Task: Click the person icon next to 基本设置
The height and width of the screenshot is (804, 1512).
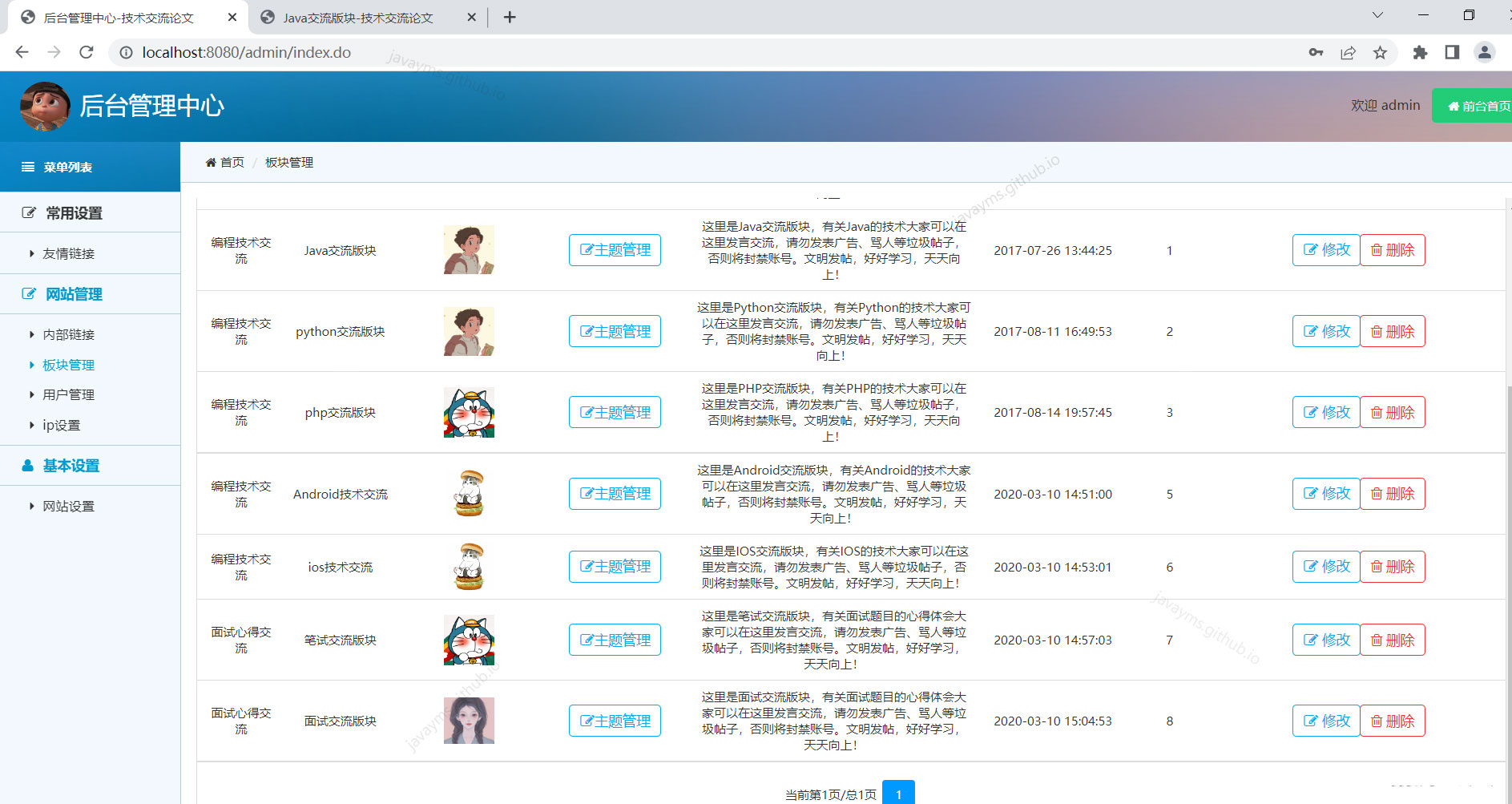Action: 26,465
